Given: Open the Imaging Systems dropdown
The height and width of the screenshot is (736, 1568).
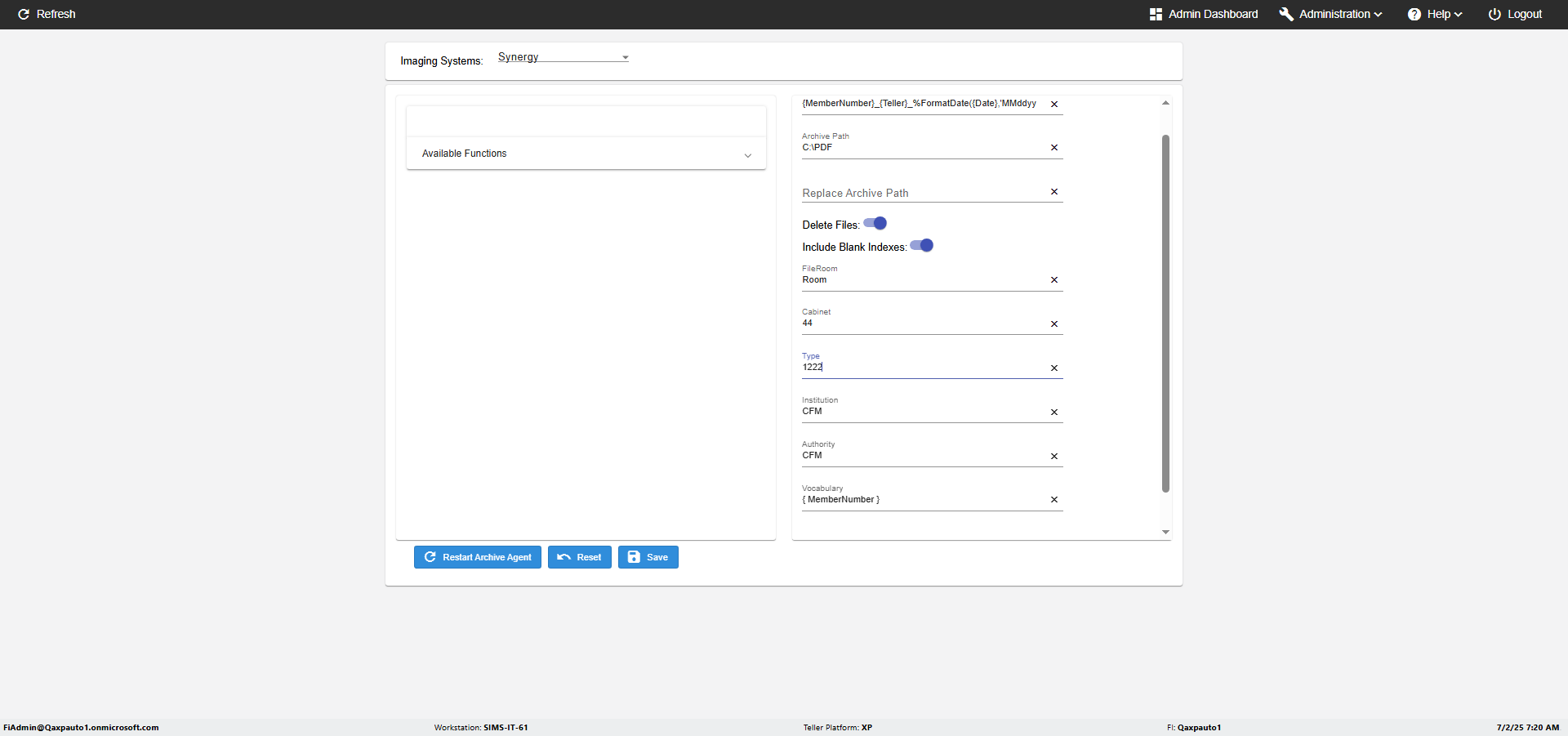Looking at the screenshot, I should coord(563,57).
